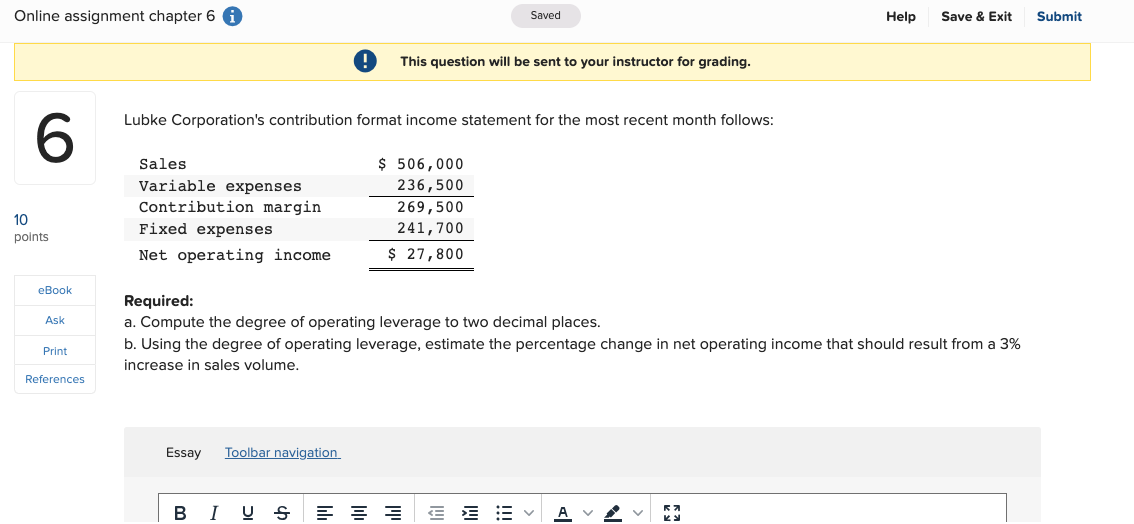Open References in the sidebar

pyautogui.click(x=55, y=379)
